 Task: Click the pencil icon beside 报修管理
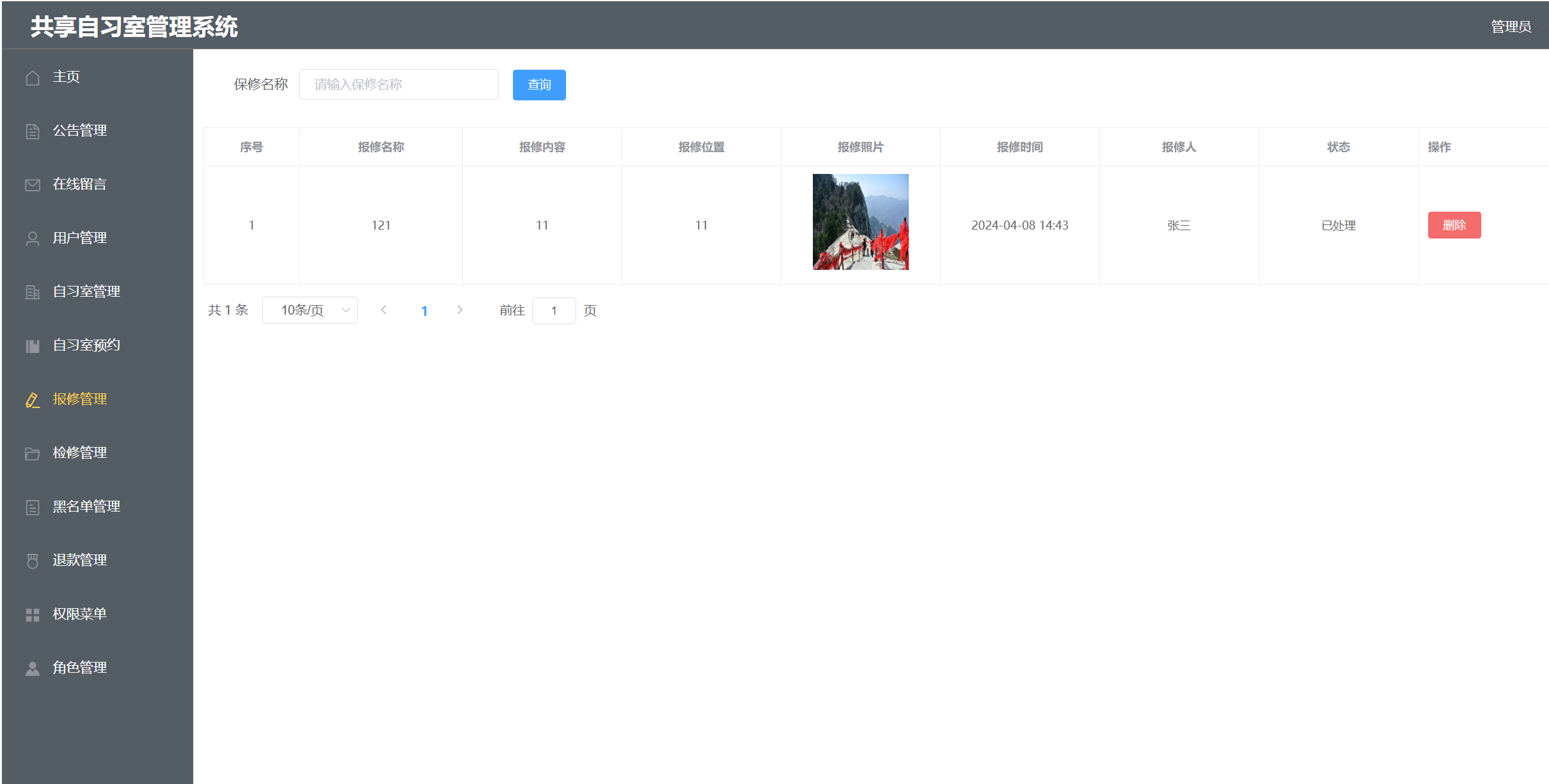(x=33, y=399)
